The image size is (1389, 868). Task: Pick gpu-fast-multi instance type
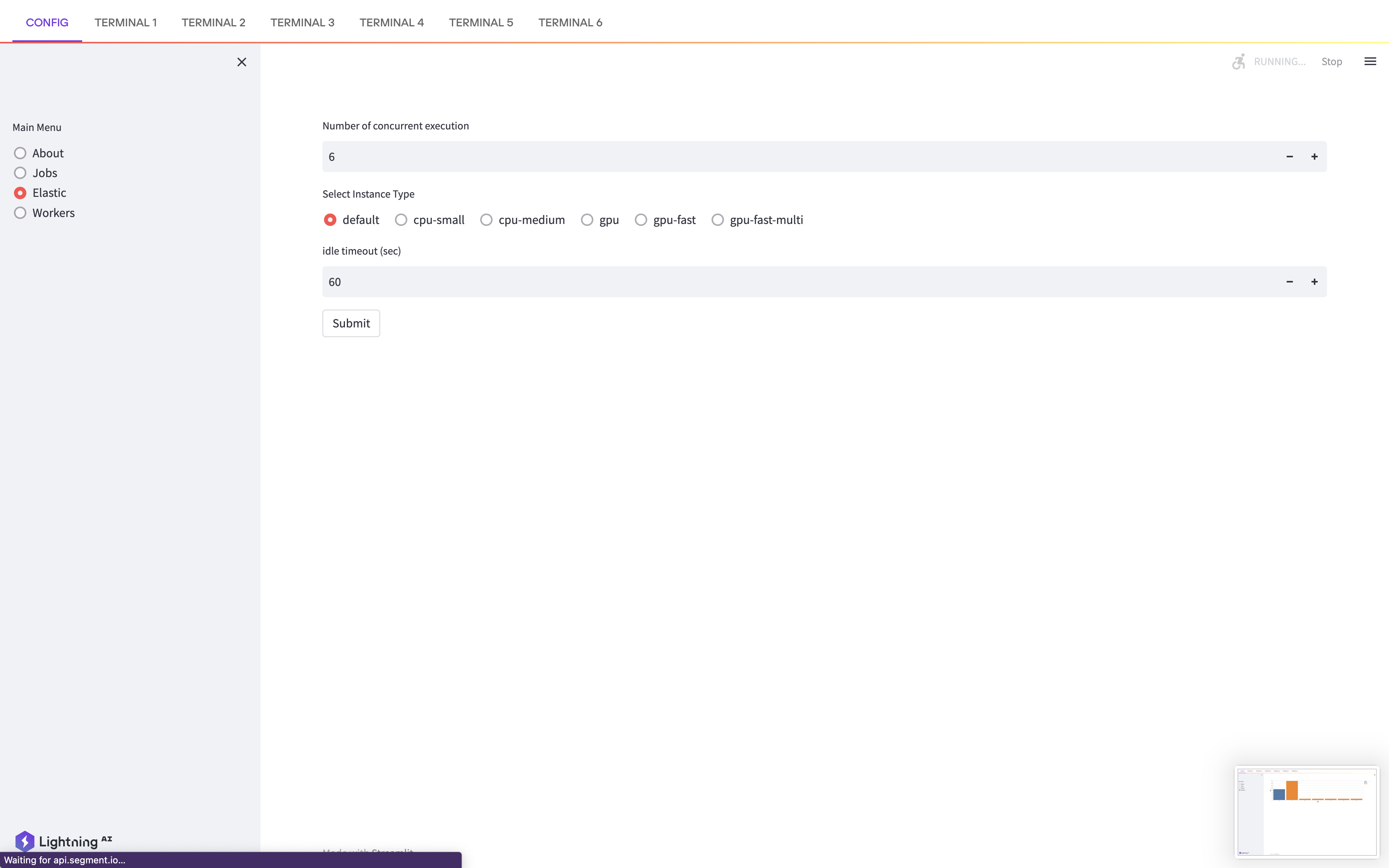click(x=717, y=220)
